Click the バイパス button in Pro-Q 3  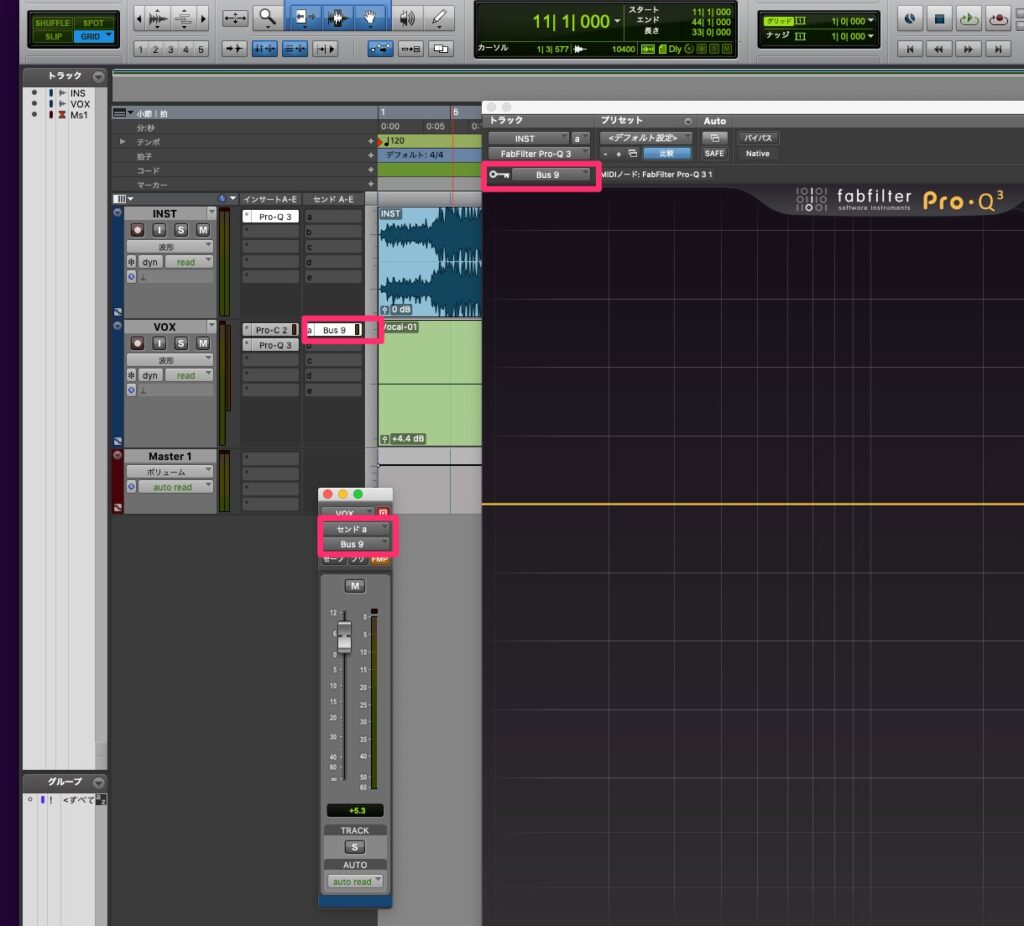coord(757,138)
